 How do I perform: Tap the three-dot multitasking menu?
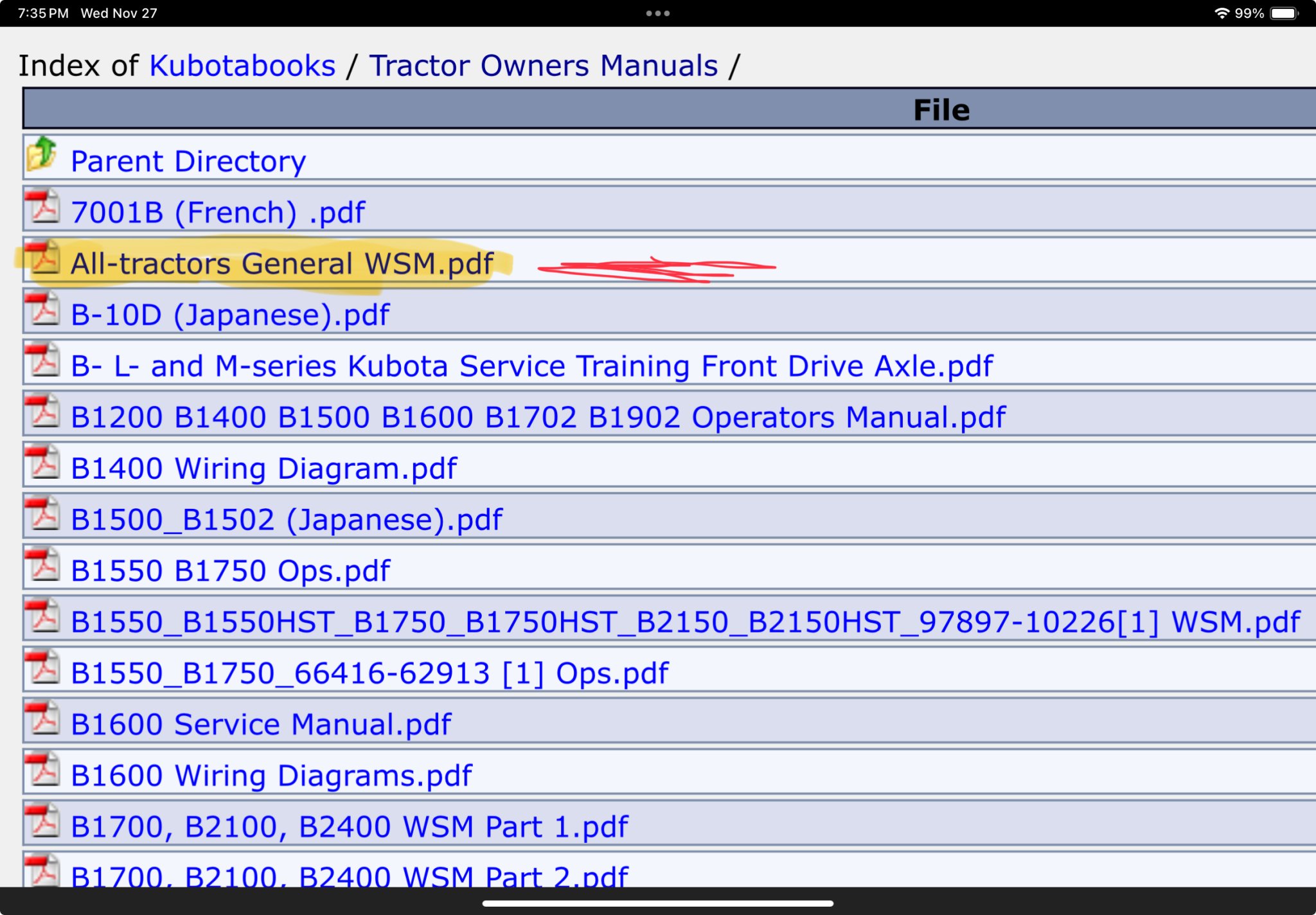click(658, 13)
